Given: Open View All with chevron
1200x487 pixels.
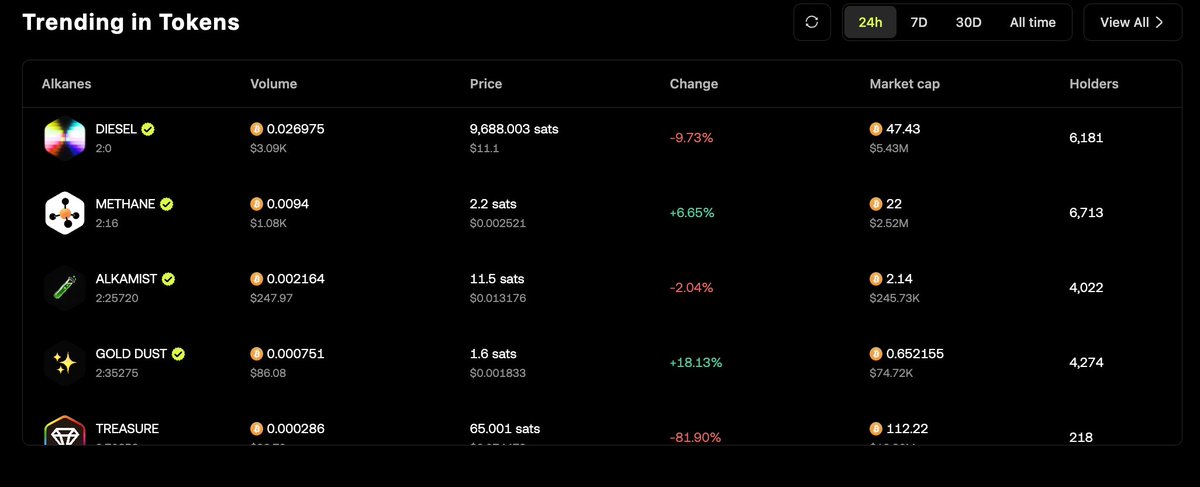Looking at the screenshot, I should coord(1131,22).
